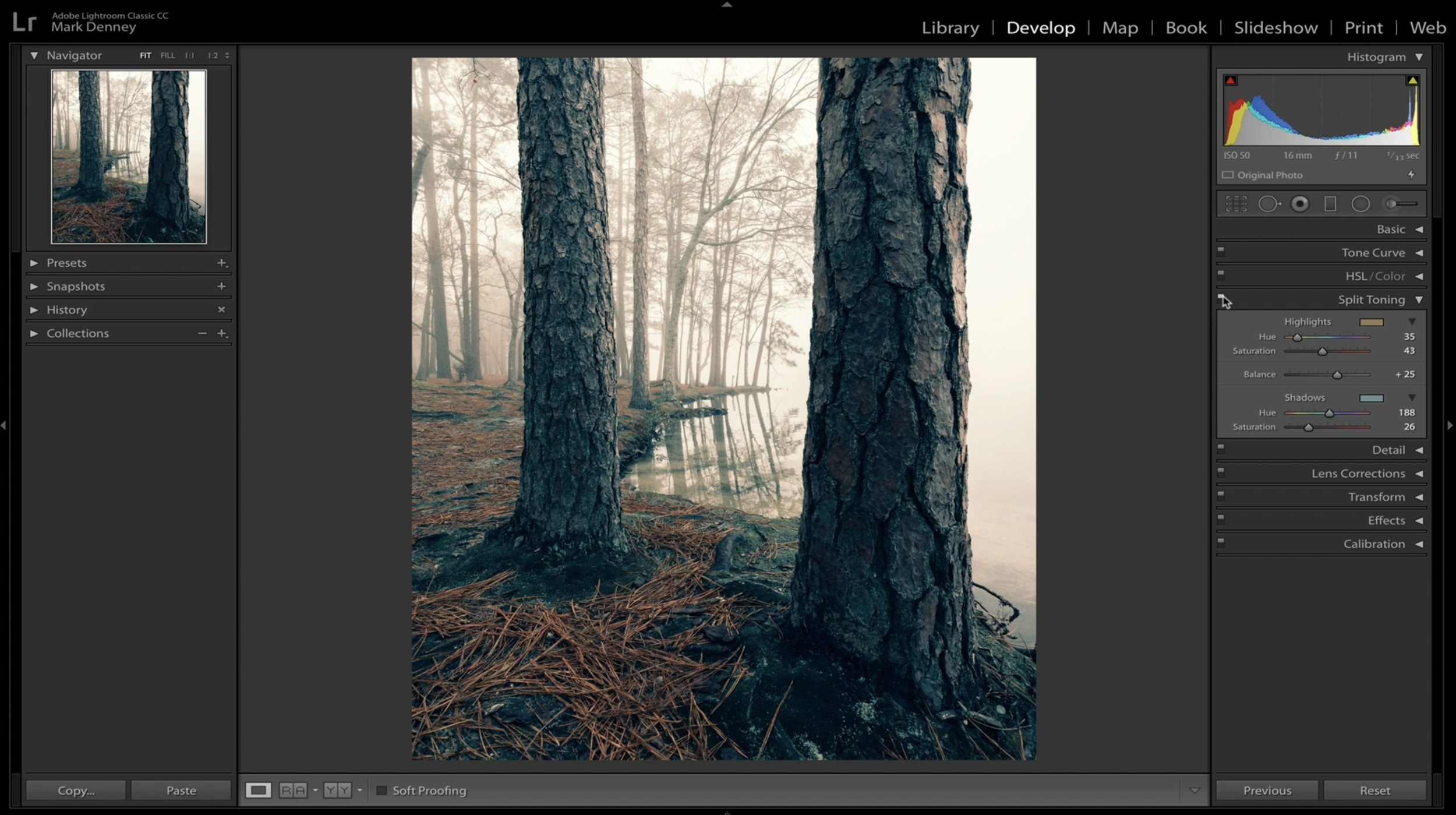The height and width of the screenshot is (815, 1456).
Task: Open the Highlights color swatch
Action: [1371, 322]
